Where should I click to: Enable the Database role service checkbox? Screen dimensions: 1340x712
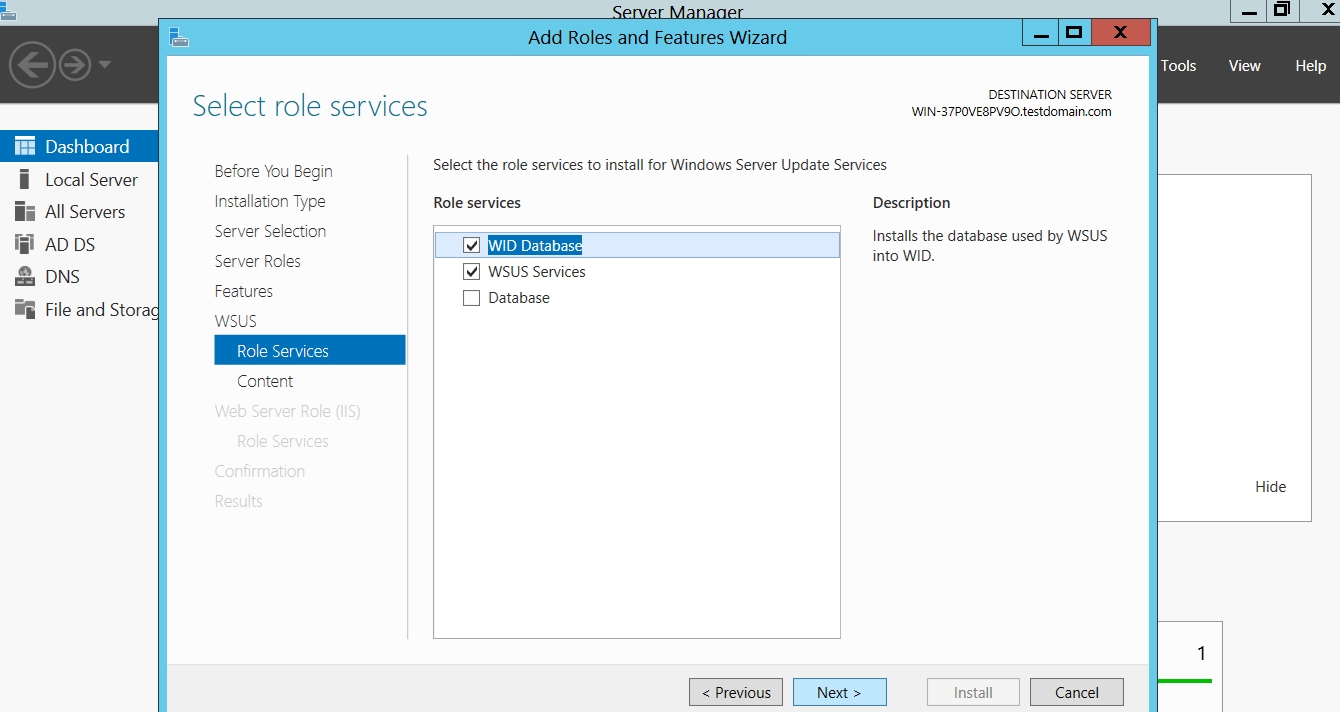click(x=472, y=298)
